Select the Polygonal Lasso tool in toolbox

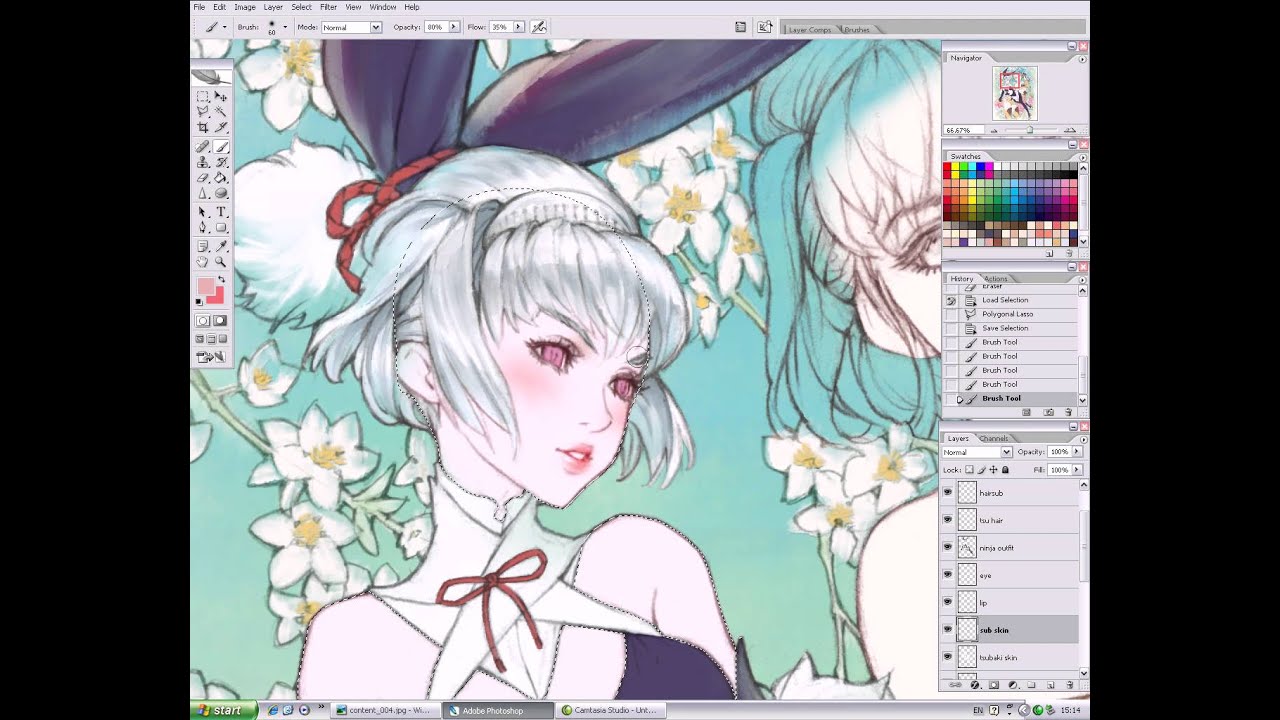tap(203, 112)
